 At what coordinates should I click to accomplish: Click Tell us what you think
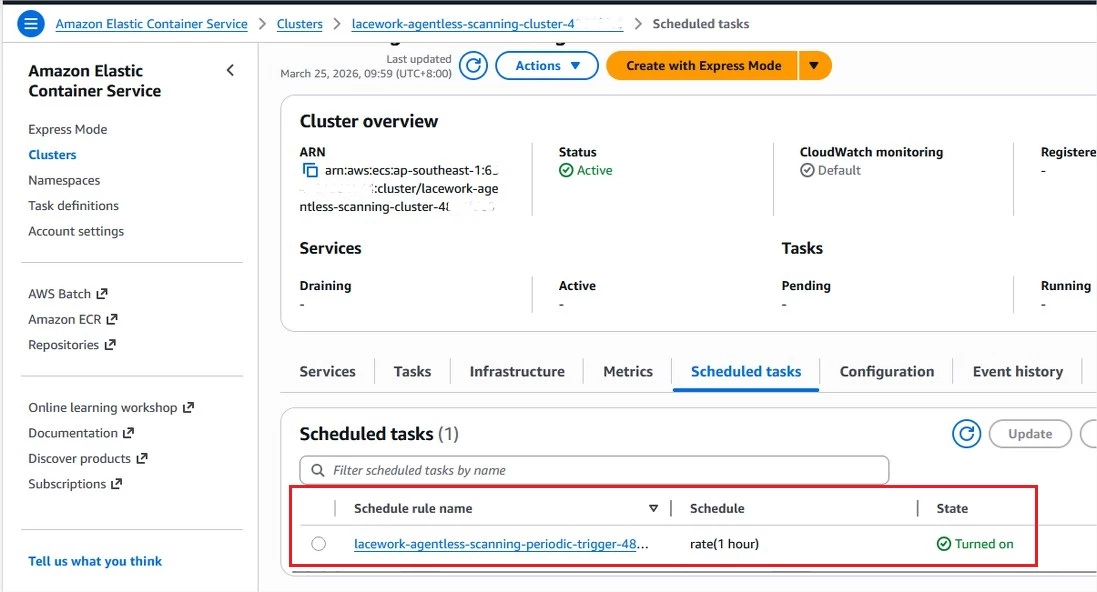95,561
